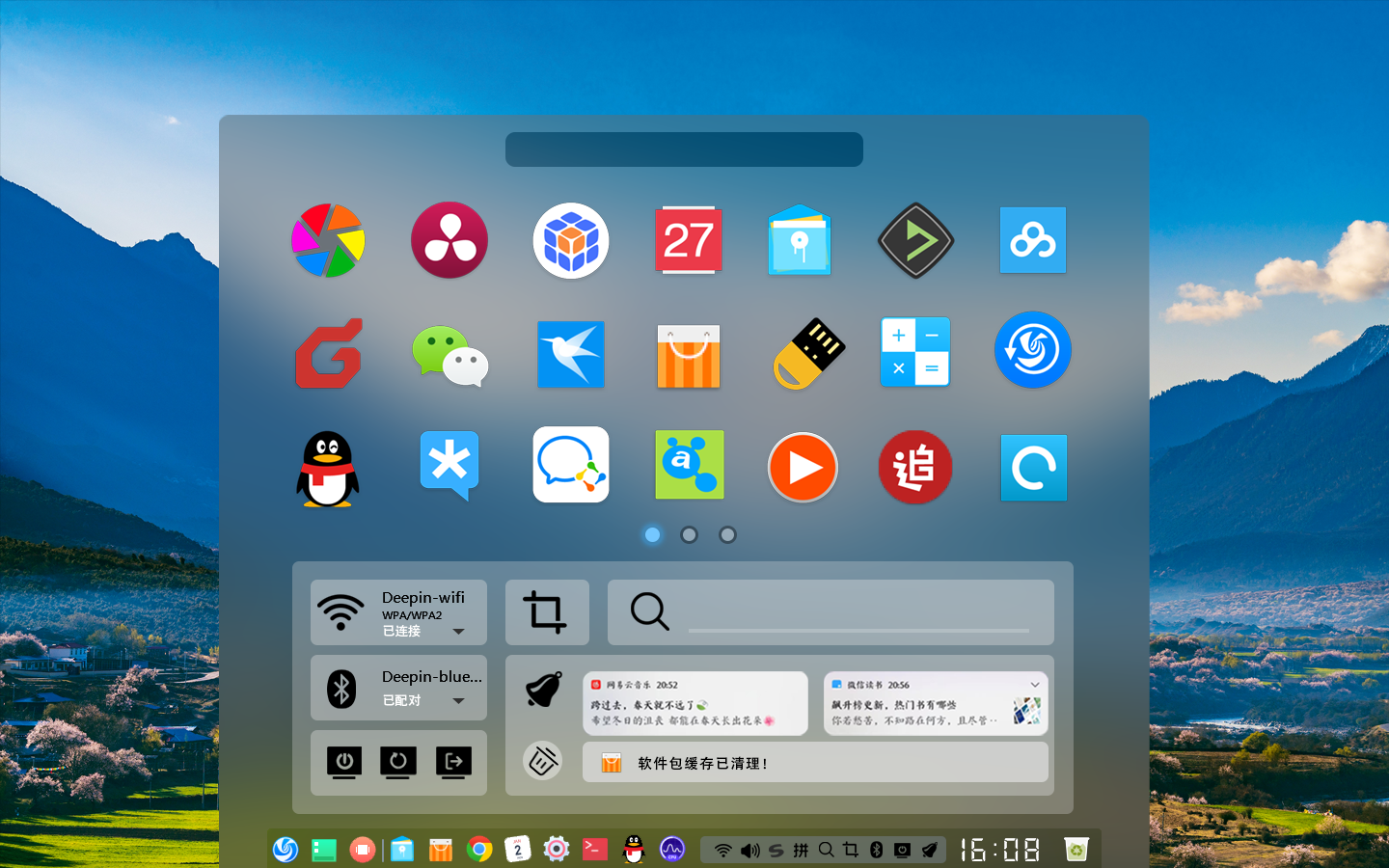The image size is (1389, 868).
Task: Toggle Bluetooth from the system tray
Action: [876, 850]
